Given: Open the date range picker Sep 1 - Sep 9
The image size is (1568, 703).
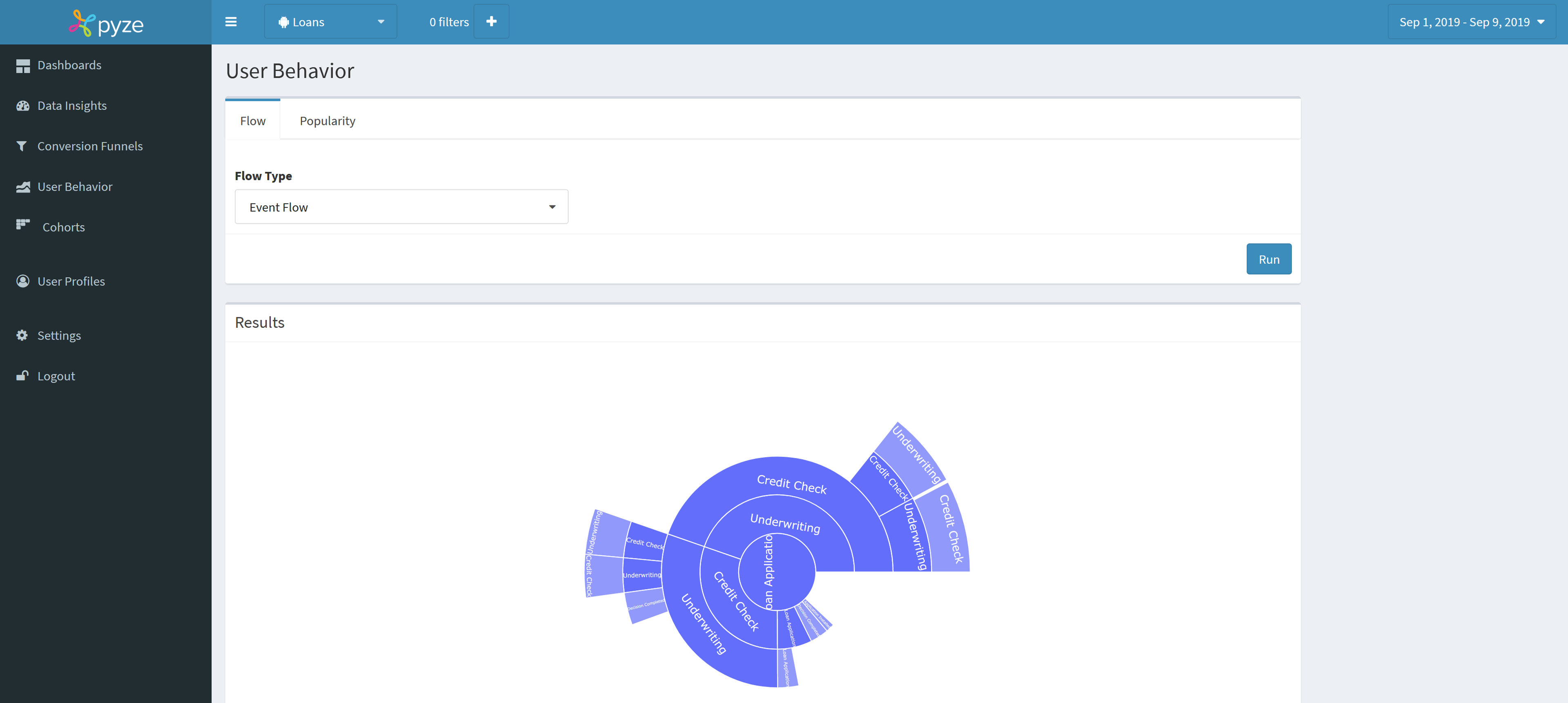Looking at the screenshot, I should click(x=1471, y=22).
